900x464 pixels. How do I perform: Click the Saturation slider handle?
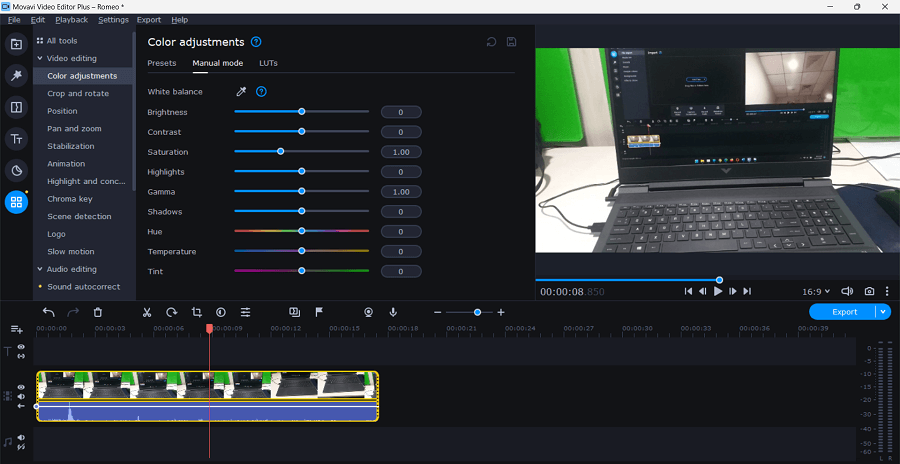280,152
